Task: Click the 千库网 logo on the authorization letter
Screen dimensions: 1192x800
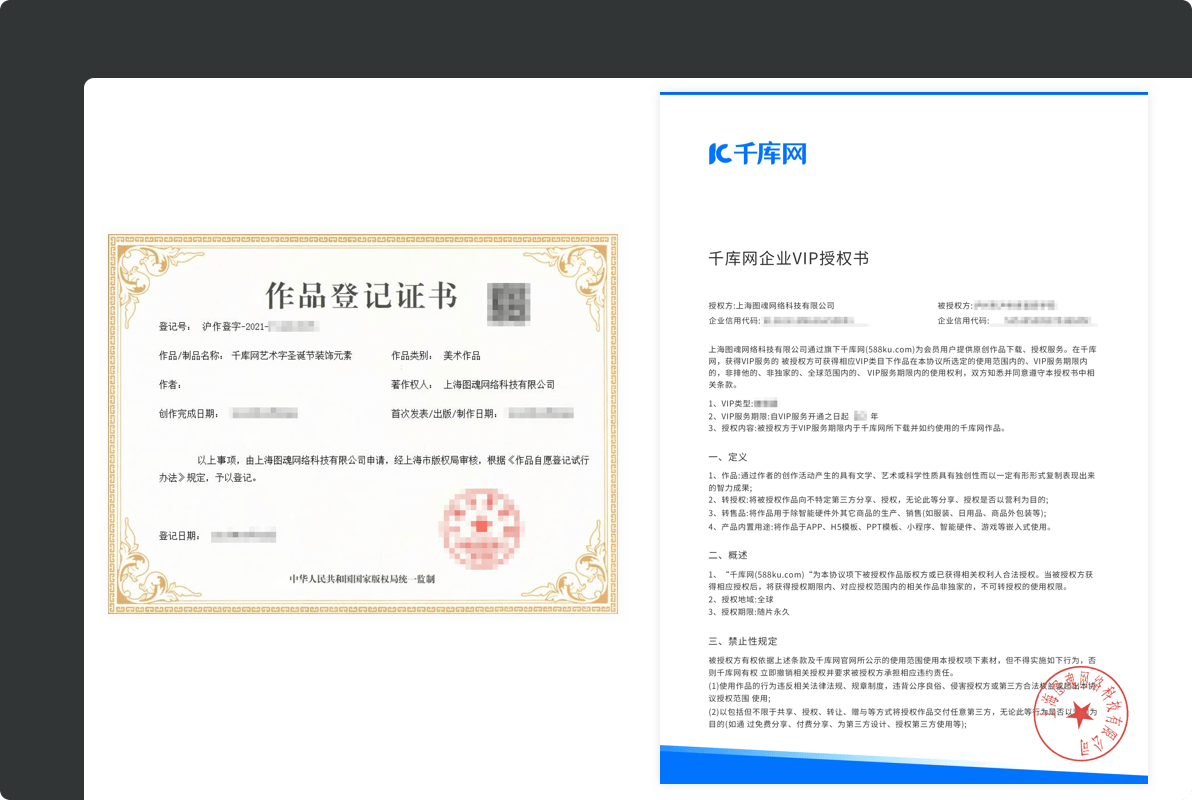Action: click(x=757, y=154)
